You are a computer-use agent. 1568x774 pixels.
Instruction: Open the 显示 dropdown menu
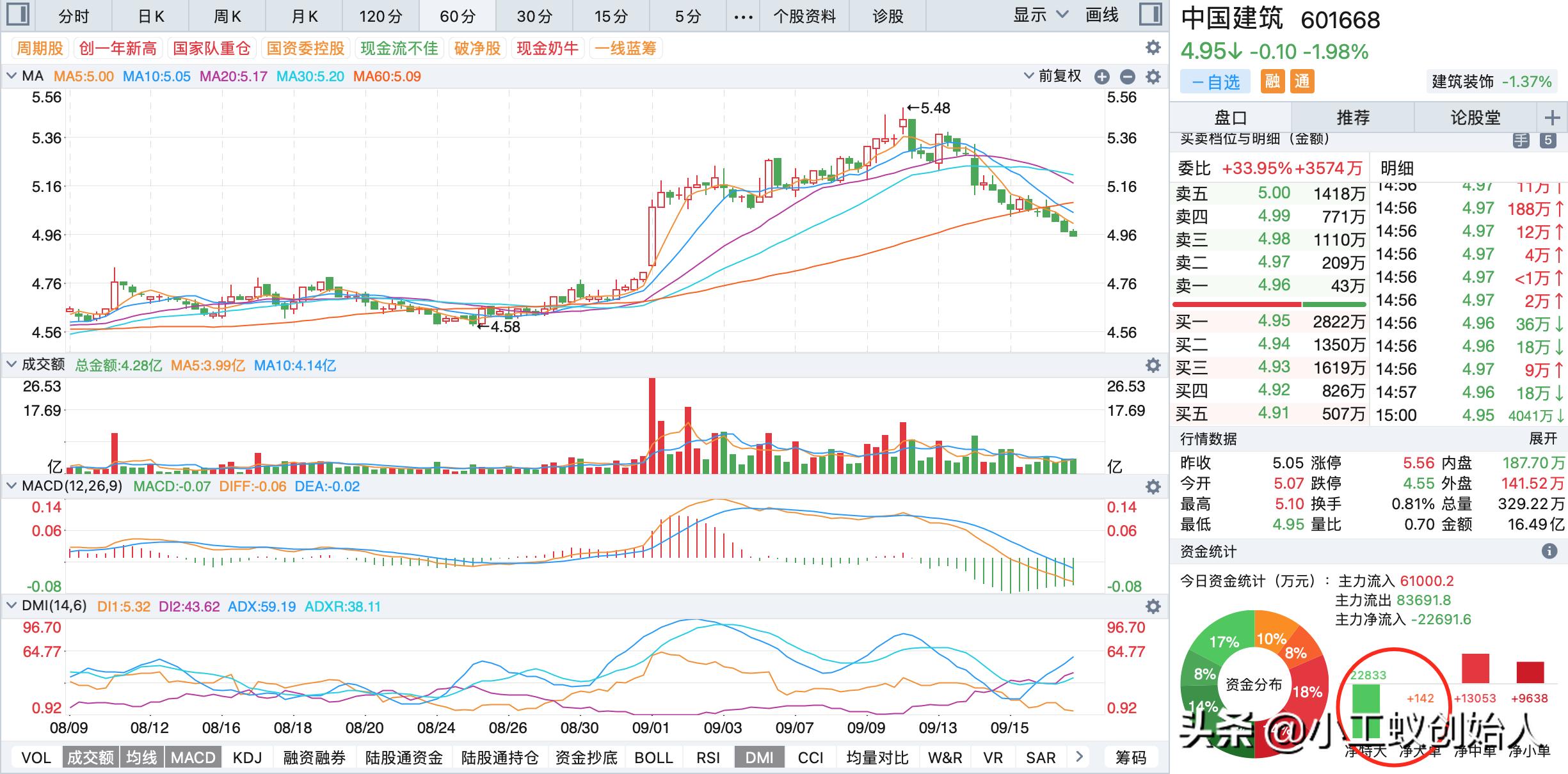point(1040,15)
